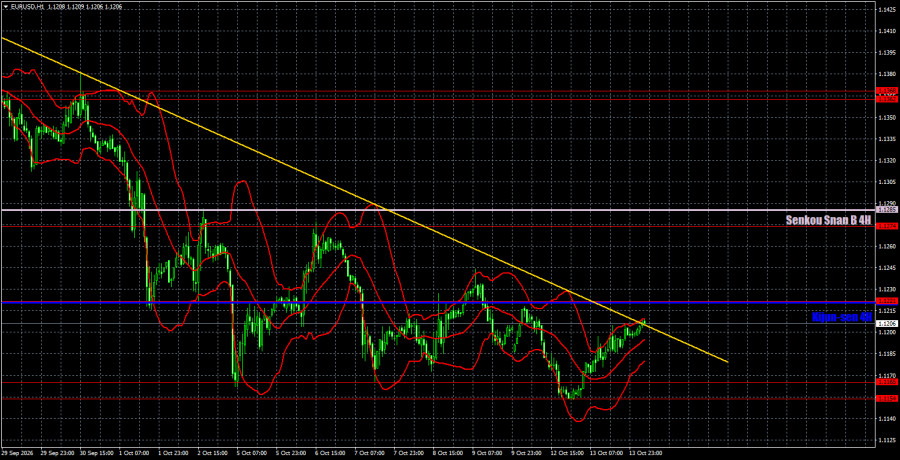Click the 1.1230 price scale value
Viewport: 900px width, 460px height.
[886, 289]
